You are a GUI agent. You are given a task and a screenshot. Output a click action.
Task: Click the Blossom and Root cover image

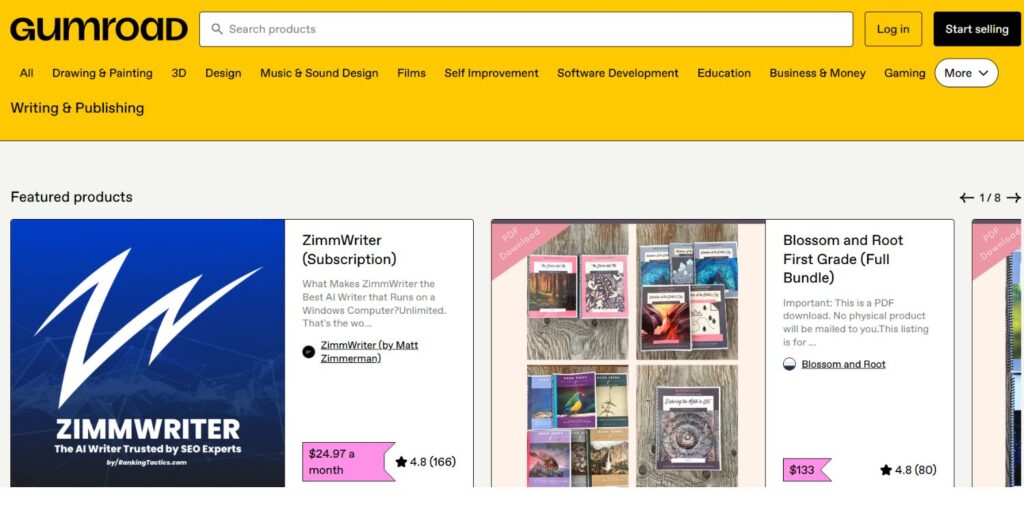628,353
